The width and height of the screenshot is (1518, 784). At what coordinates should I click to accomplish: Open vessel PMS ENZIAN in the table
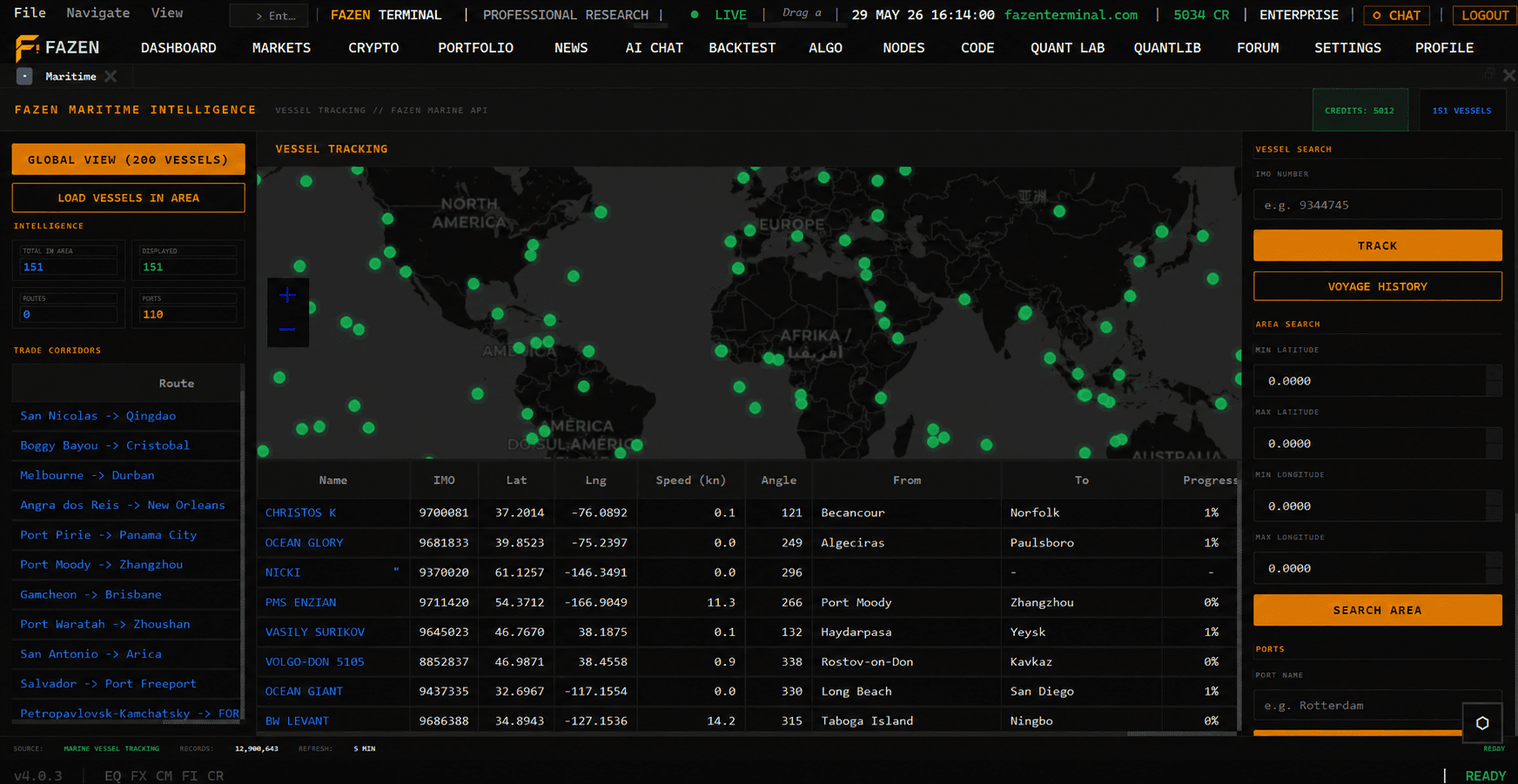(x=300, y=602)
